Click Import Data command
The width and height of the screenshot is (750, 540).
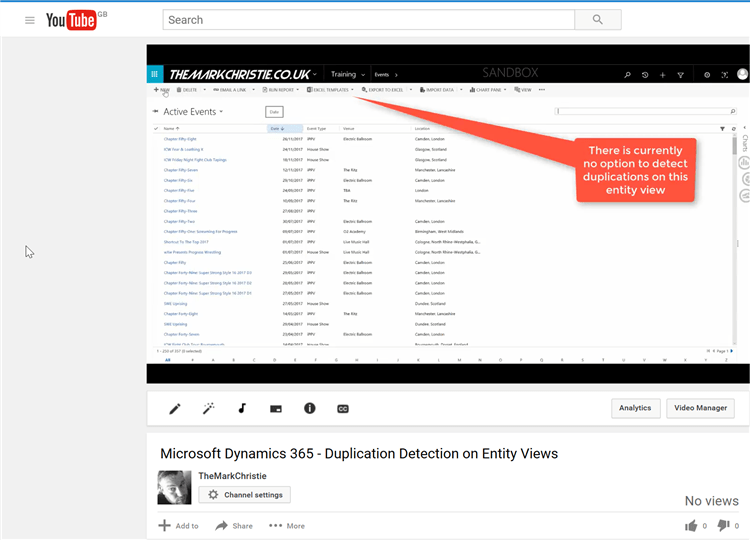pyautogui.click(x=437, y=89)
